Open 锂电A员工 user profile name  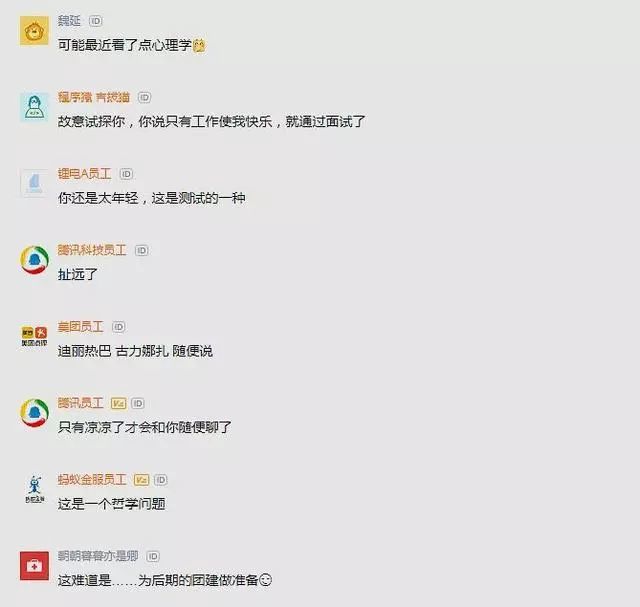tap(84, 174)
